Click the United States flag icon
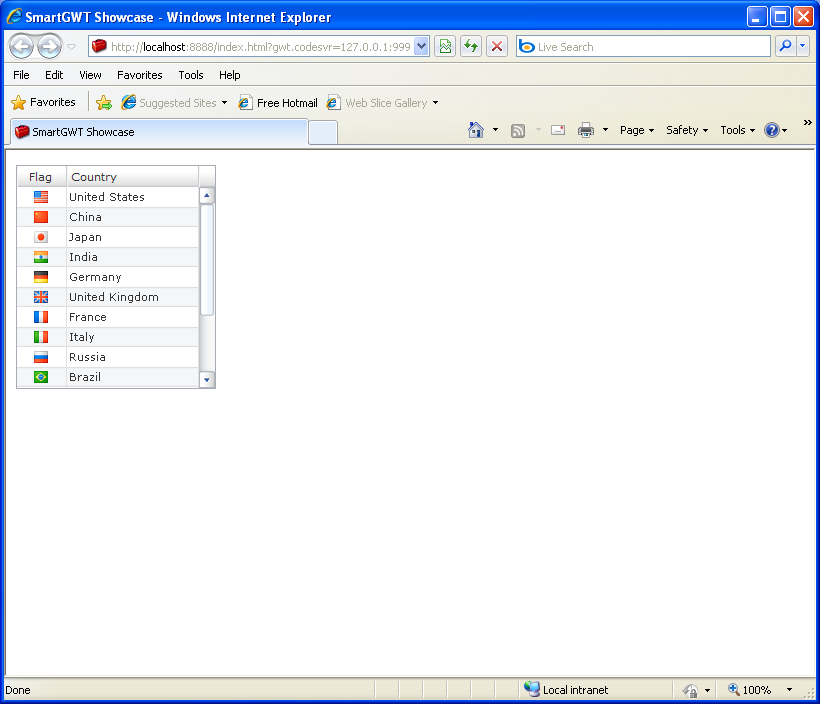 [x=41, y=197]
